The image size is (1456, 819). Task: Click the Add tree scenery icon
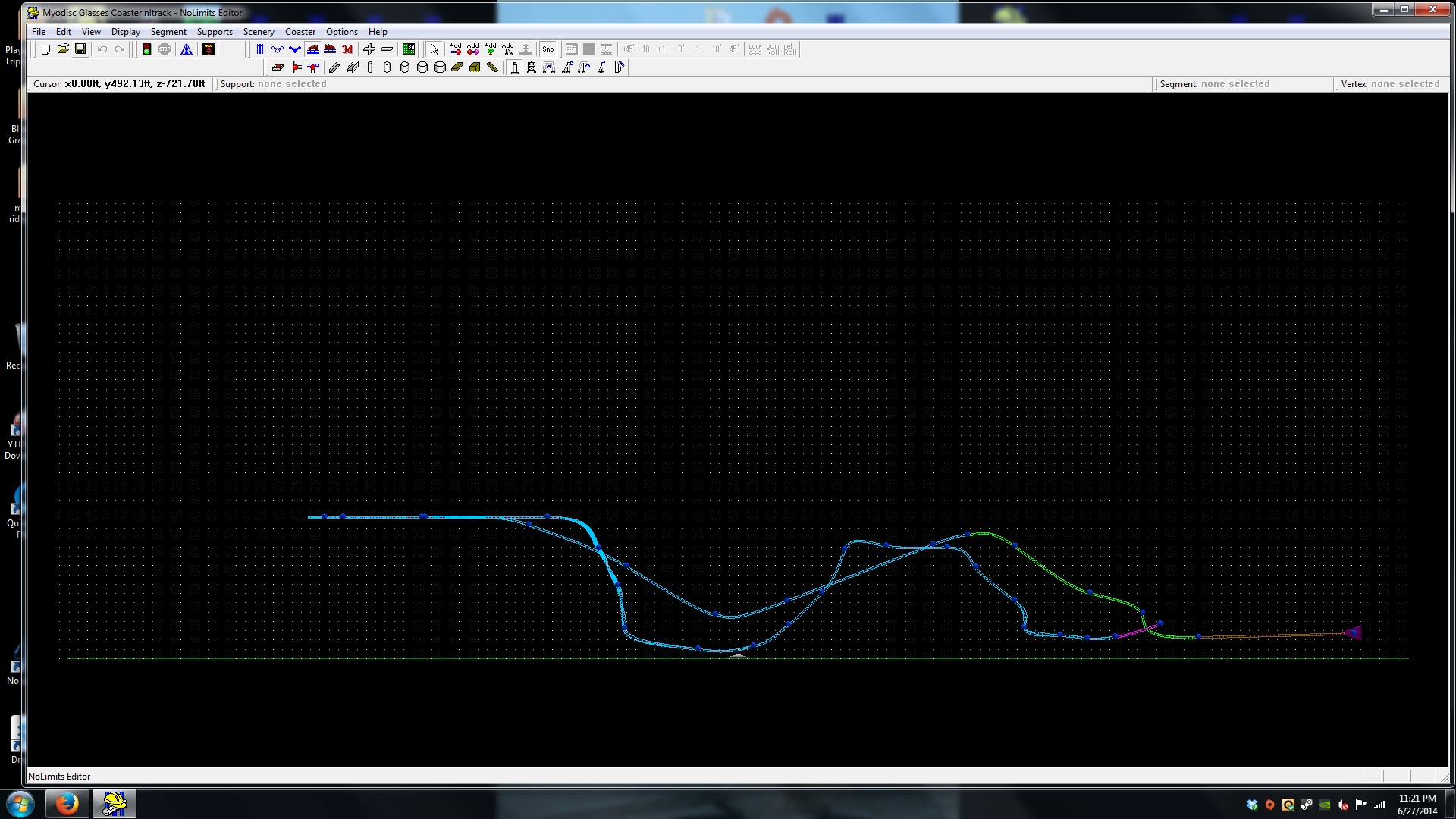[x=491, y=49]
